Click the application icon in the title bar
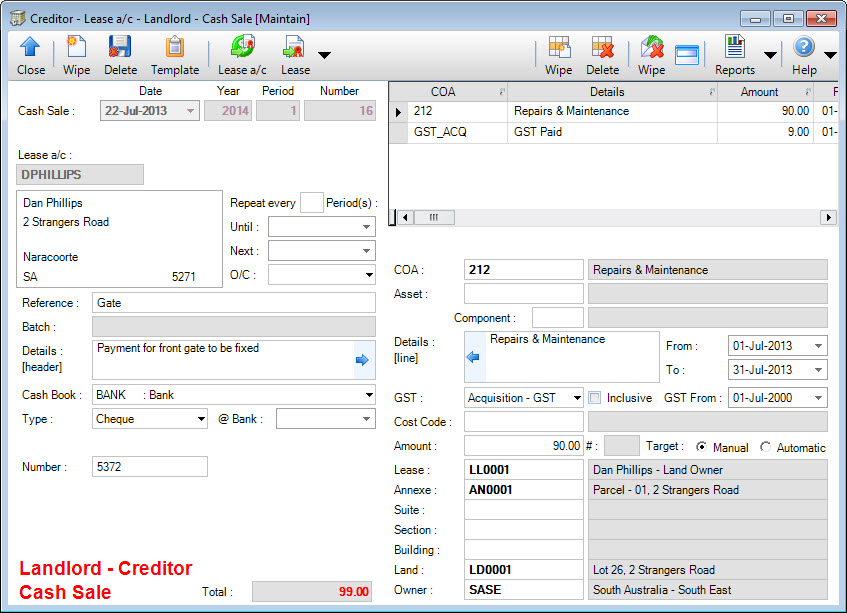The height and width of the screenshot is (613, 847). pyautogui.click(x=18, y=18)
